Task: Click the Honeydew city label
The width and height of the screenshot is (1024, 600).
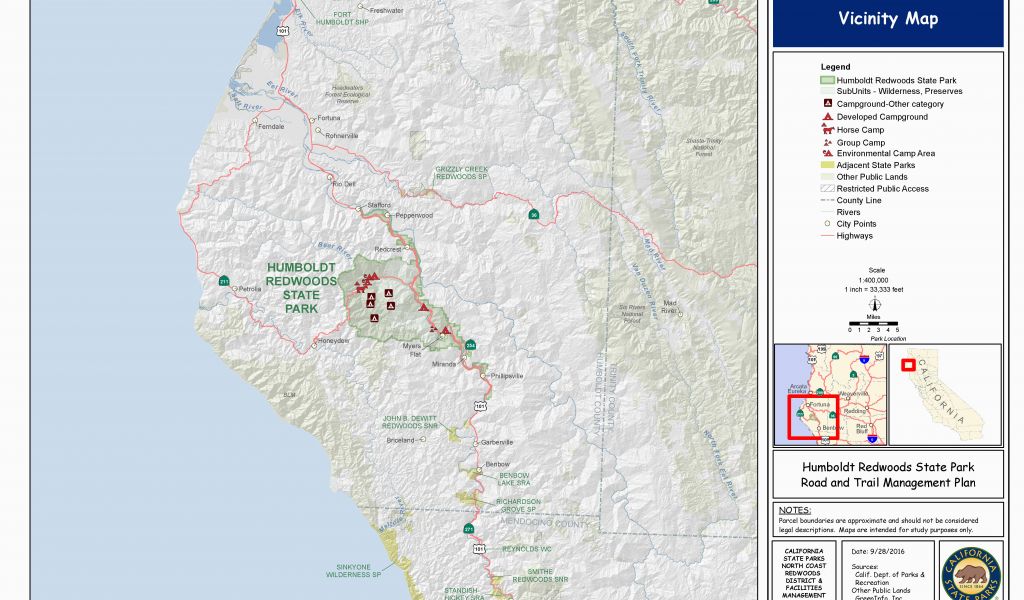Action: [x=334, y=341]
